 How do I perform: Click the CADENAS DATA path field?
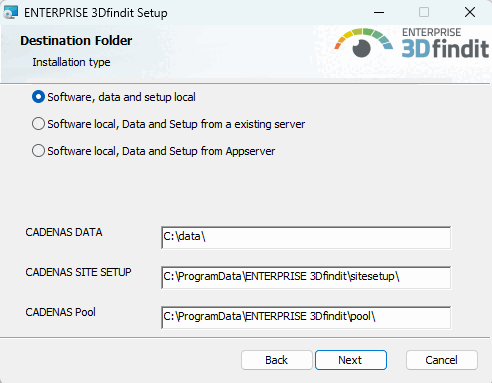coord(306,237)
